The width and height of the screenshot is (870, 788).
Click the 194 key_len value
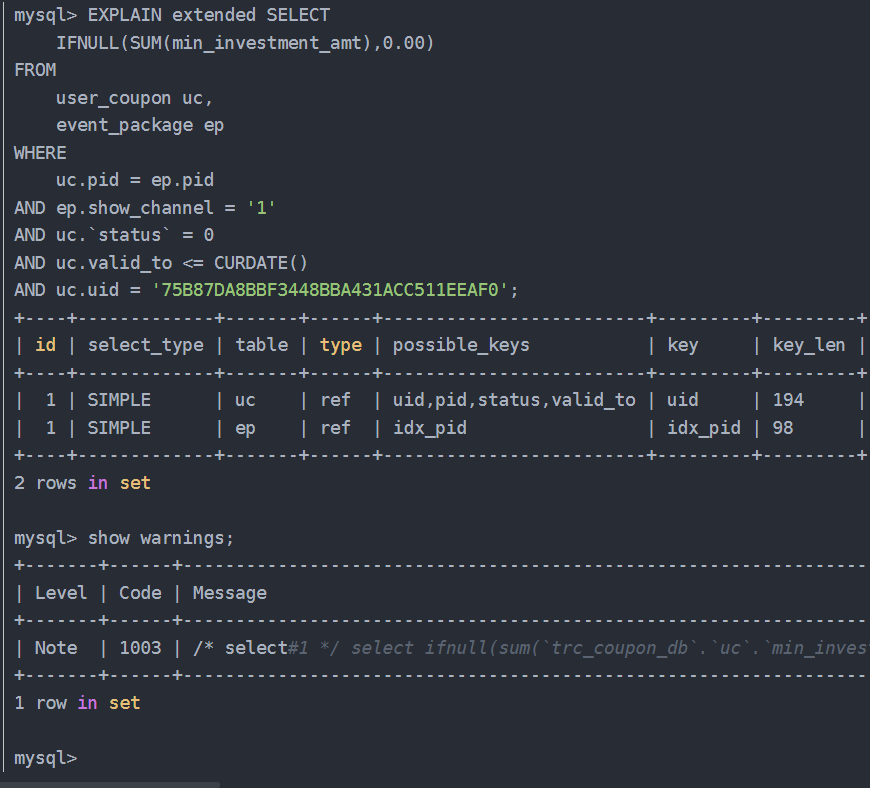(788, 400)
